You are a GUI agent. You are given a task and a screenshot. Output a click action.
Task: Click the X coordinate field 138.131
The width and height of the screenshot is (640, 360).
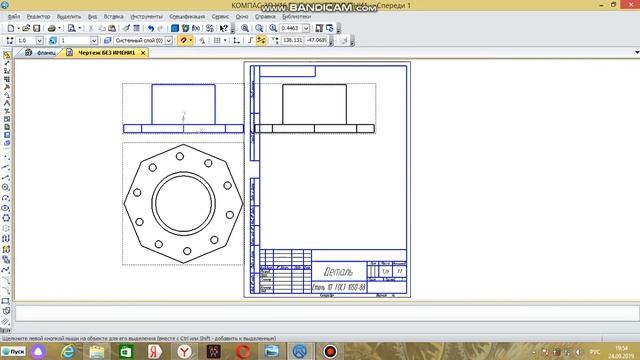(292, 40)
